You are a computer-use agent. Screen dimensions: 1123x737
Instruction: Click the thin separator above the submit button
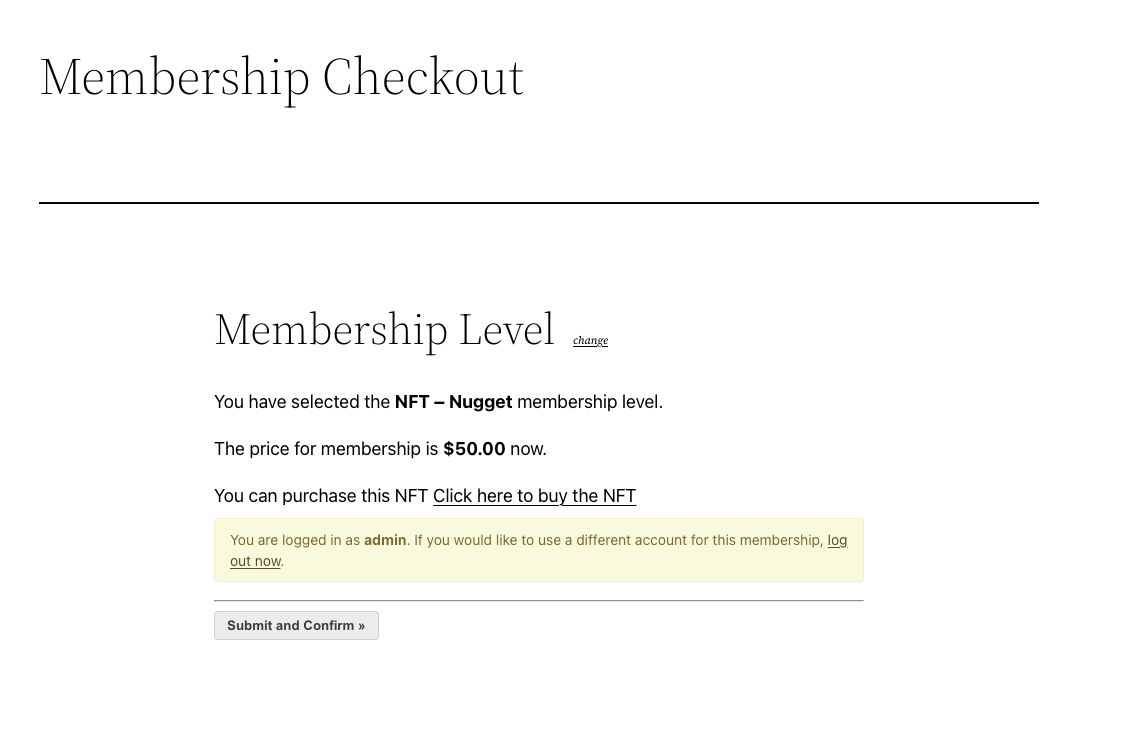click(538, 601)
